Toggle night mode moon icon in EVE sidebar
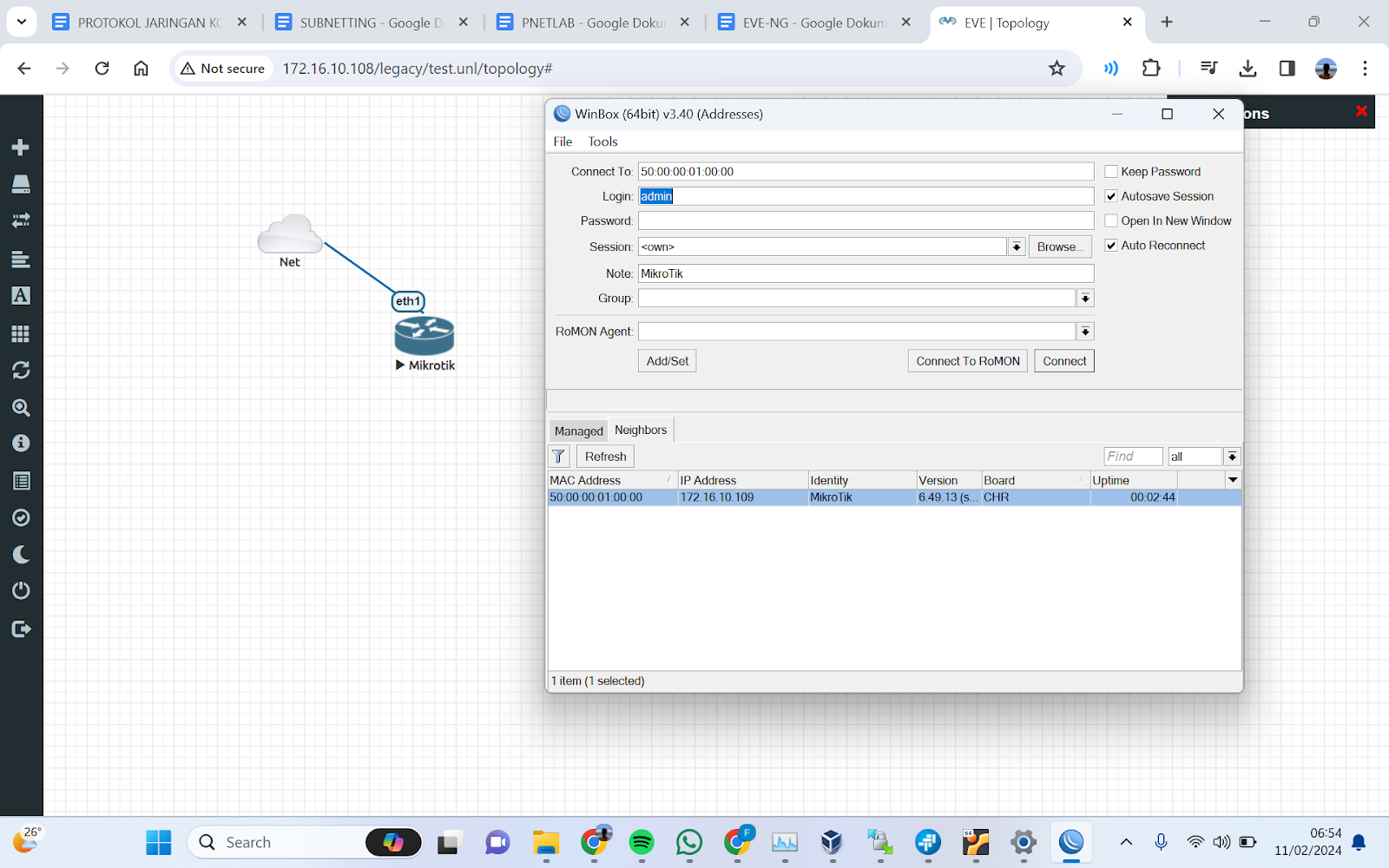Screen dimensions: 1389x868 pos(21,555)
